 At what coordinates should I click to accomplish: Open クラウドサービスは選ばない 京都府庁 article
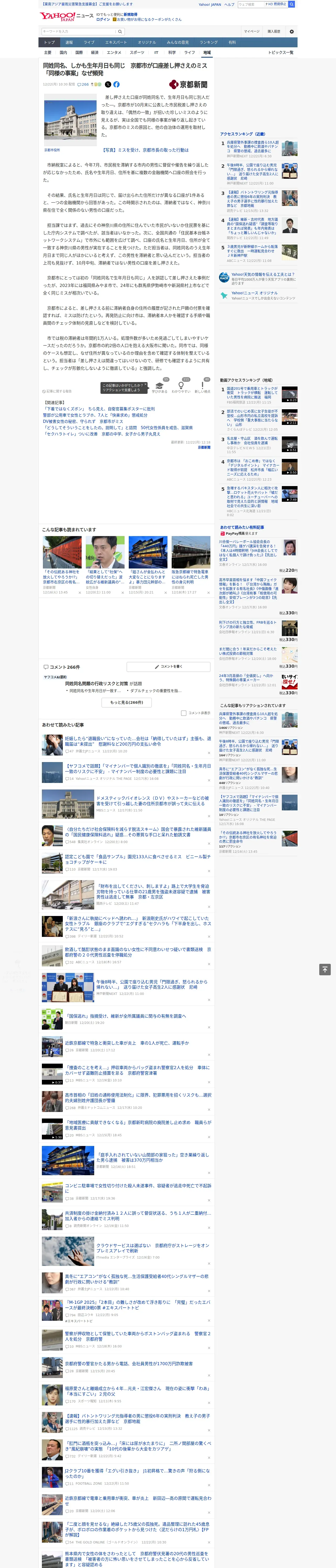pos(153,1248)
